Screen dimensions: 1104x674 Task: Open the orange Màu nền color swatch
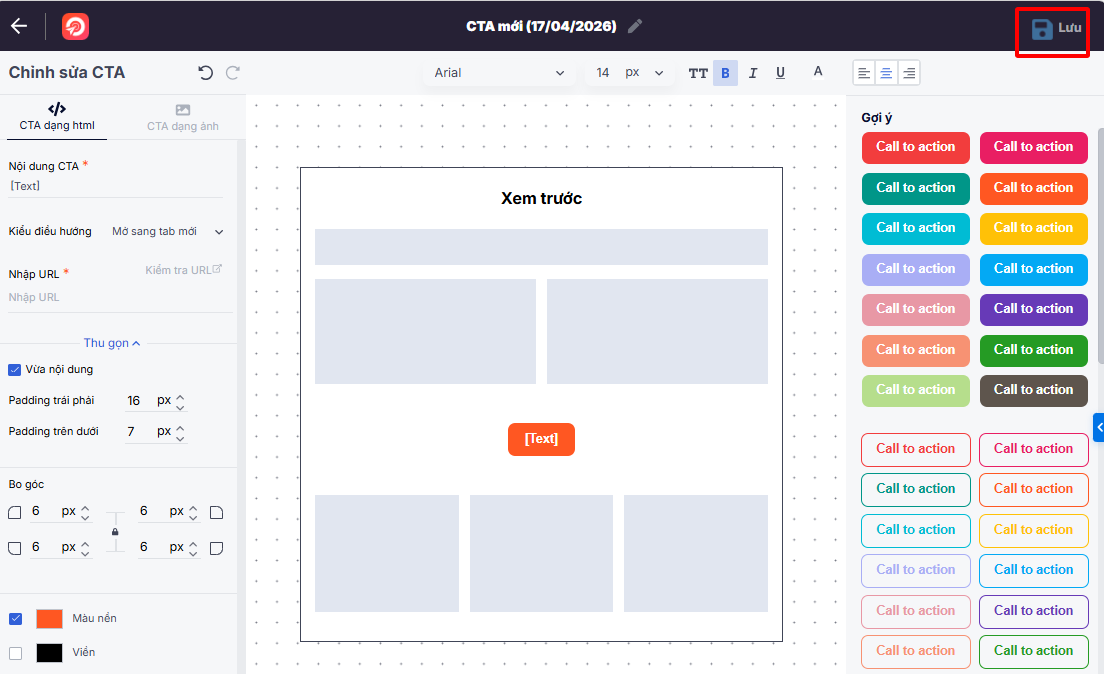[49, 619]
